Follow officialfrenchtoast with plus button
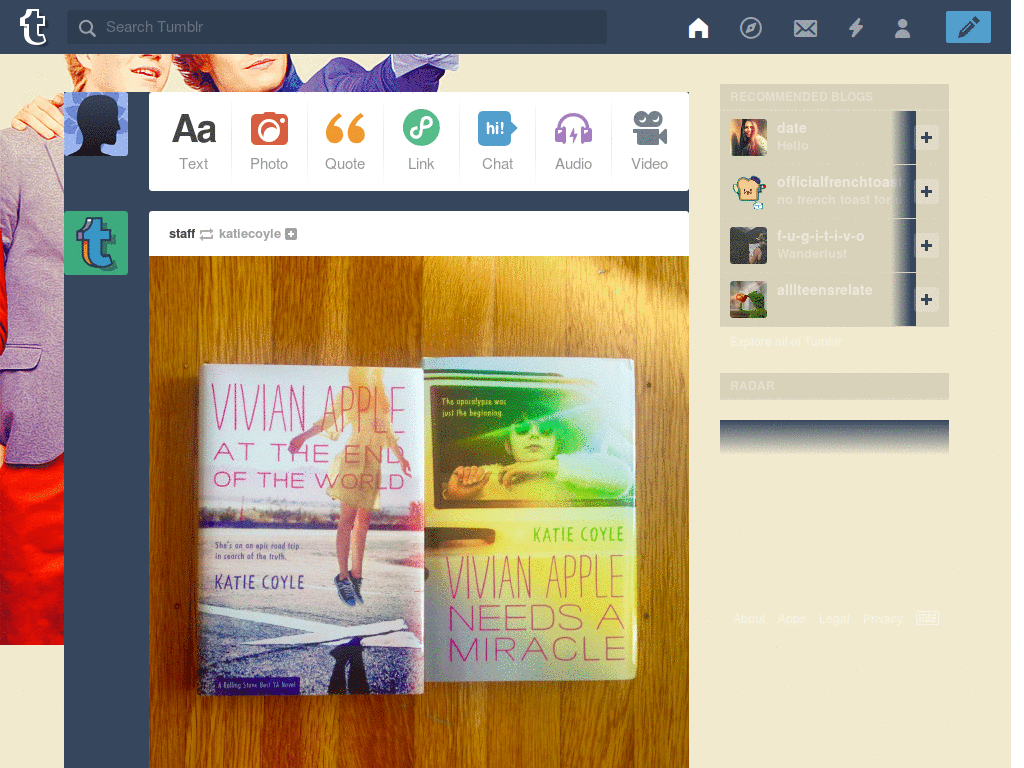Image resolution: width=1024 pixels, height=768 pixels. 926,191
